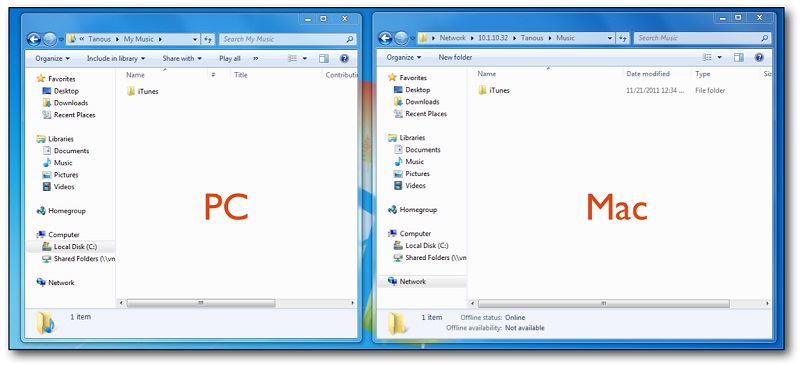800x365 pixels.
Task: Toggle preview pane in Mac window
Action: pyautogui.click(x=739, y=58)
